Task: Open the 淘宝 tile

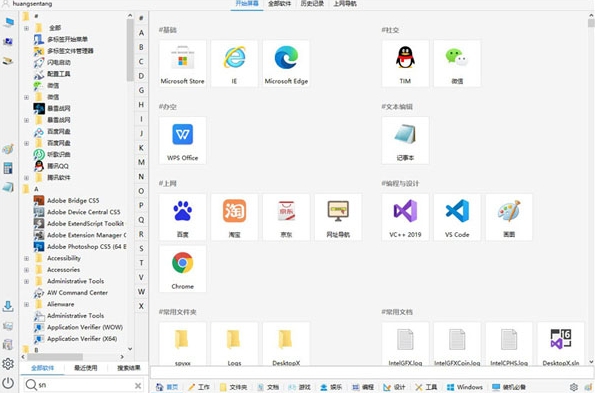Action: [234, 217]
